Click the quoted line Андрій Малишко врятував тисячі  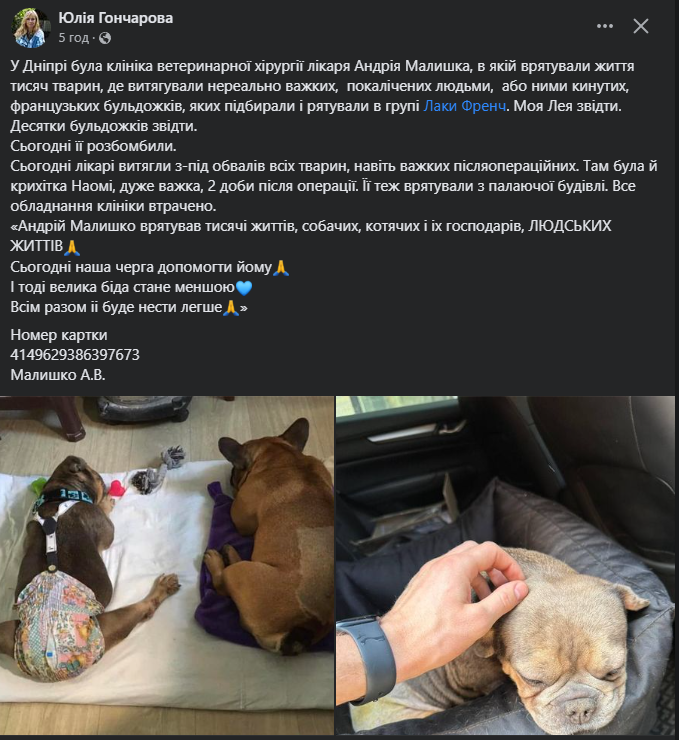(x=310, y=236)
